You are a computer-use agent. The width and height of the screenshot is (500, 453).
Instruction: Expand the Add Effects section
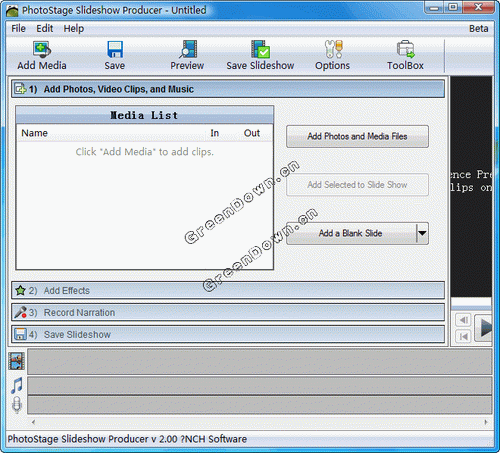[228, 290]
